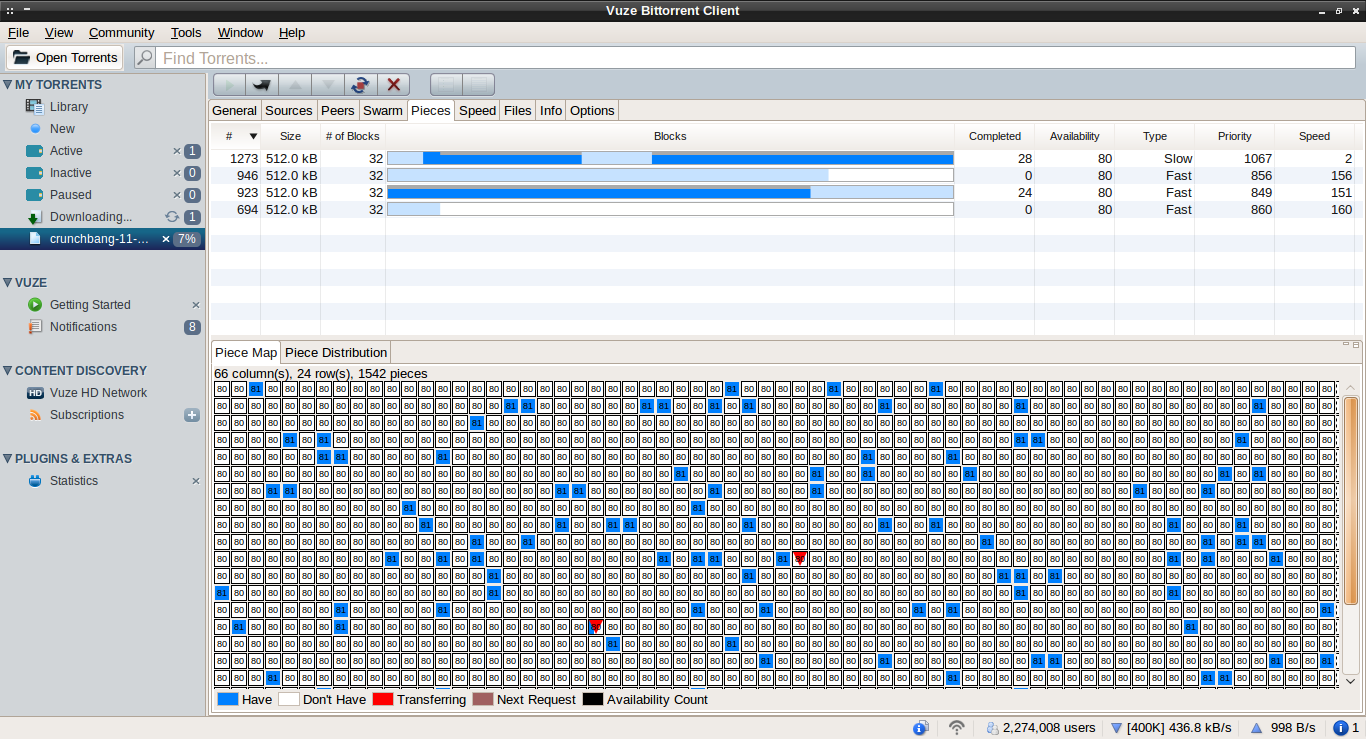This screenshot has height=739, width=1366.
Task: Switch to the Swarm tab
Action: [x=383, y=110]
